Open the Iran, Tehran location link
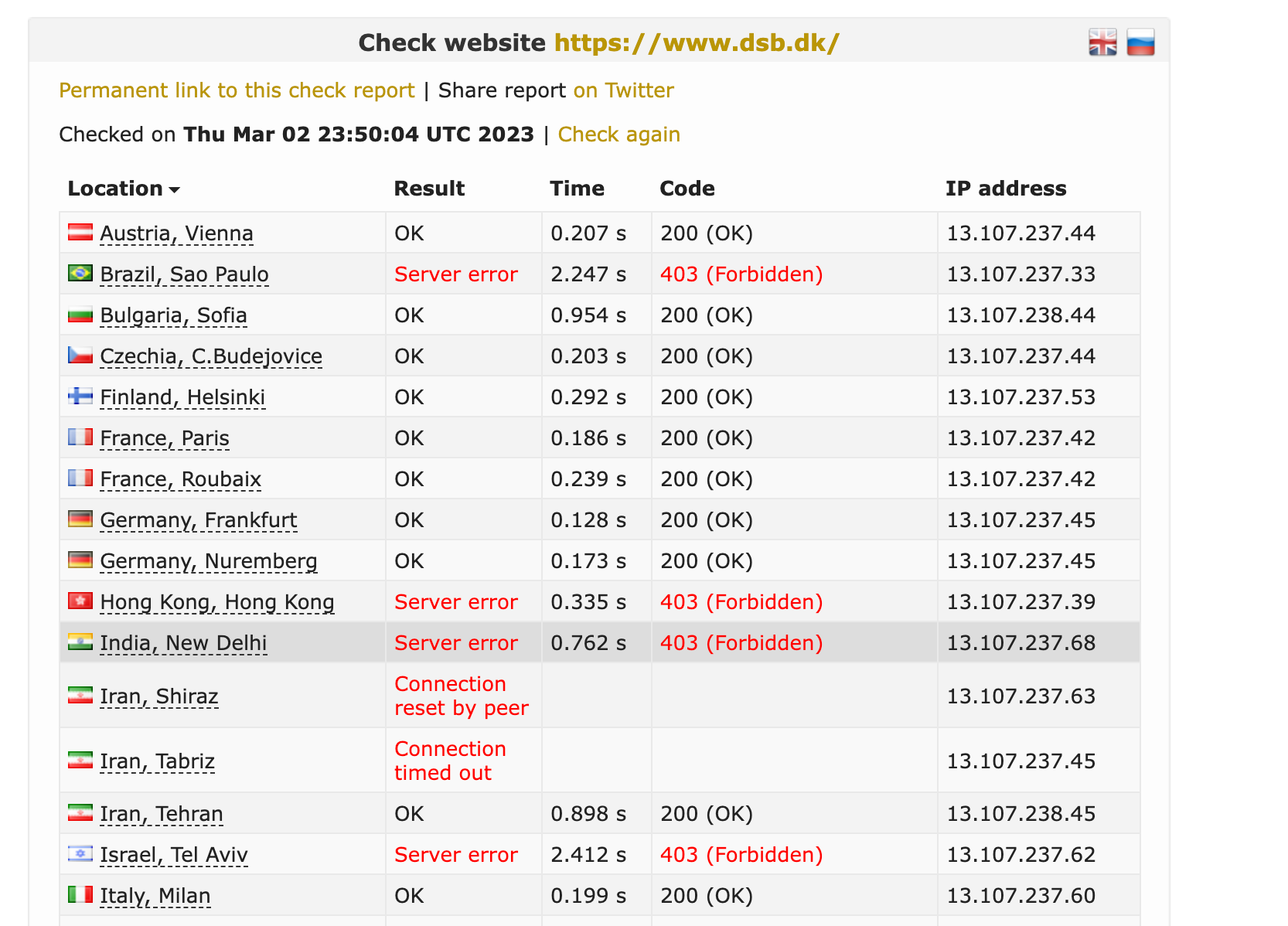This screenshot has height=926, width=1288. click(162, 814)
